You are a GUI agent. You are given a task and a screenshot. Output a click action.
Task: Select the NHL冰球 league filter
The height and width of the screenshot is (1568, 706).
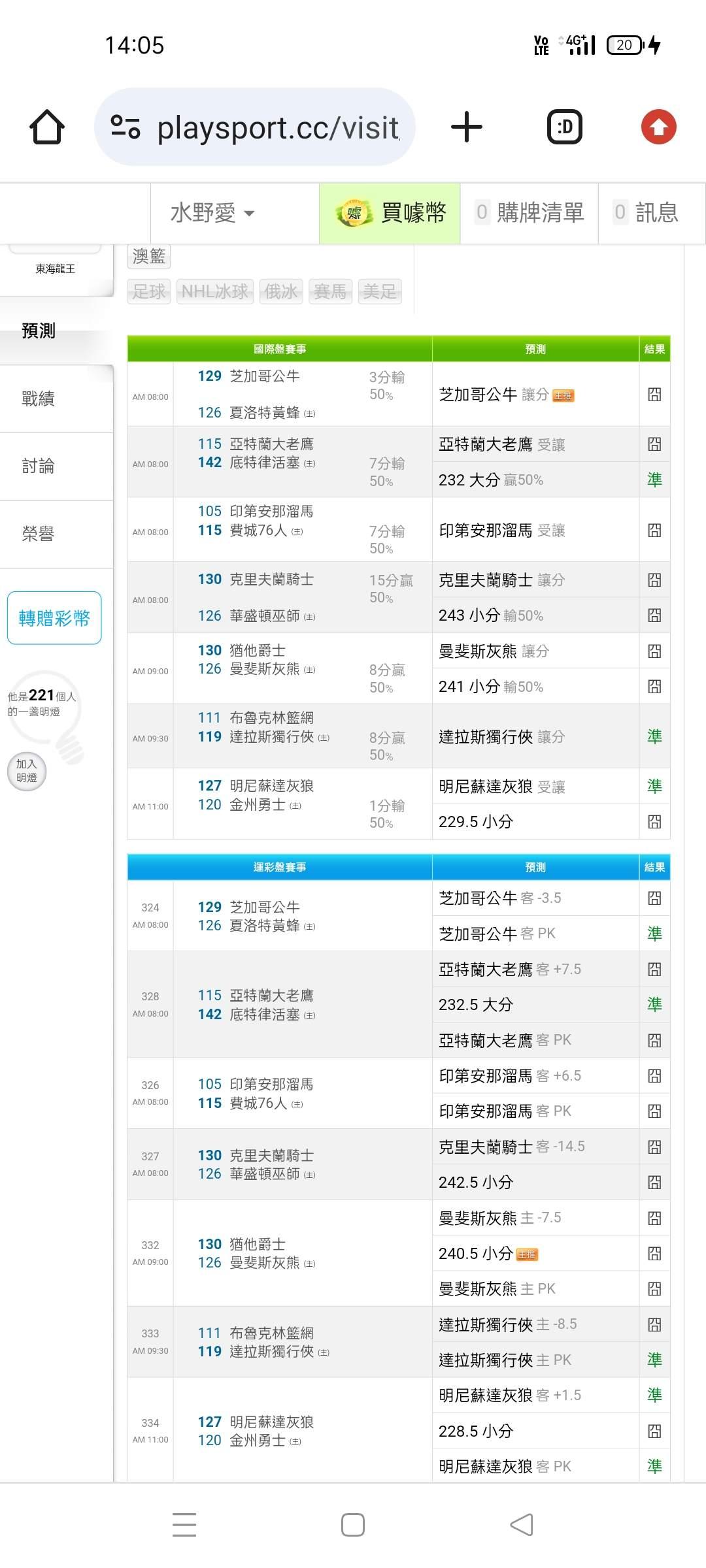tap(215, 291)
